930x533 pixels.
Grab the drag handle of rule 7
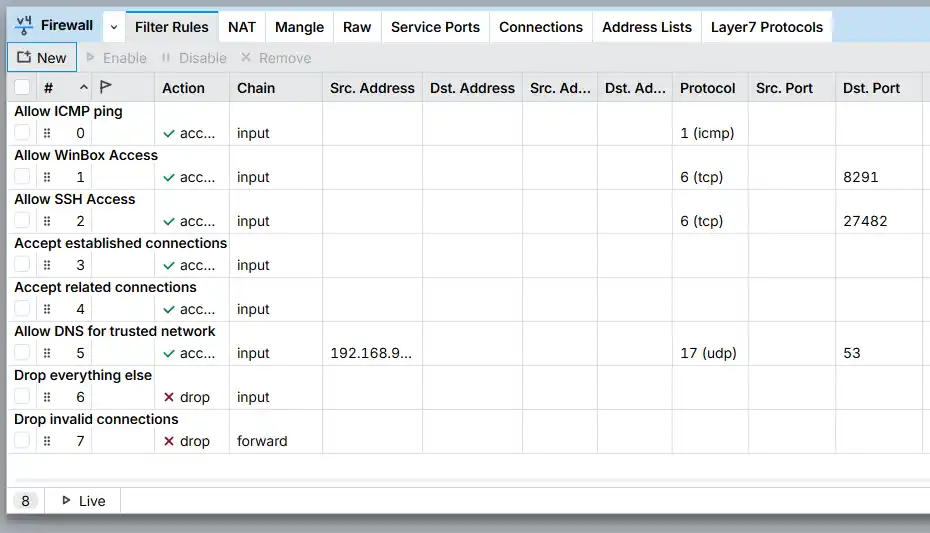[47, 441]
